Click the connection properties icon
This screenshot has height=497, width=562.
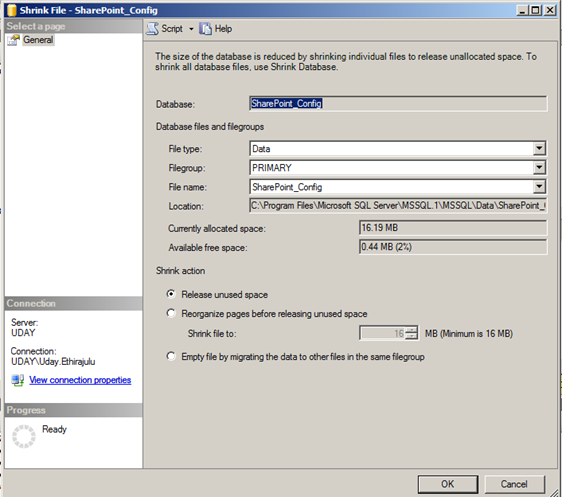(18, 380)
